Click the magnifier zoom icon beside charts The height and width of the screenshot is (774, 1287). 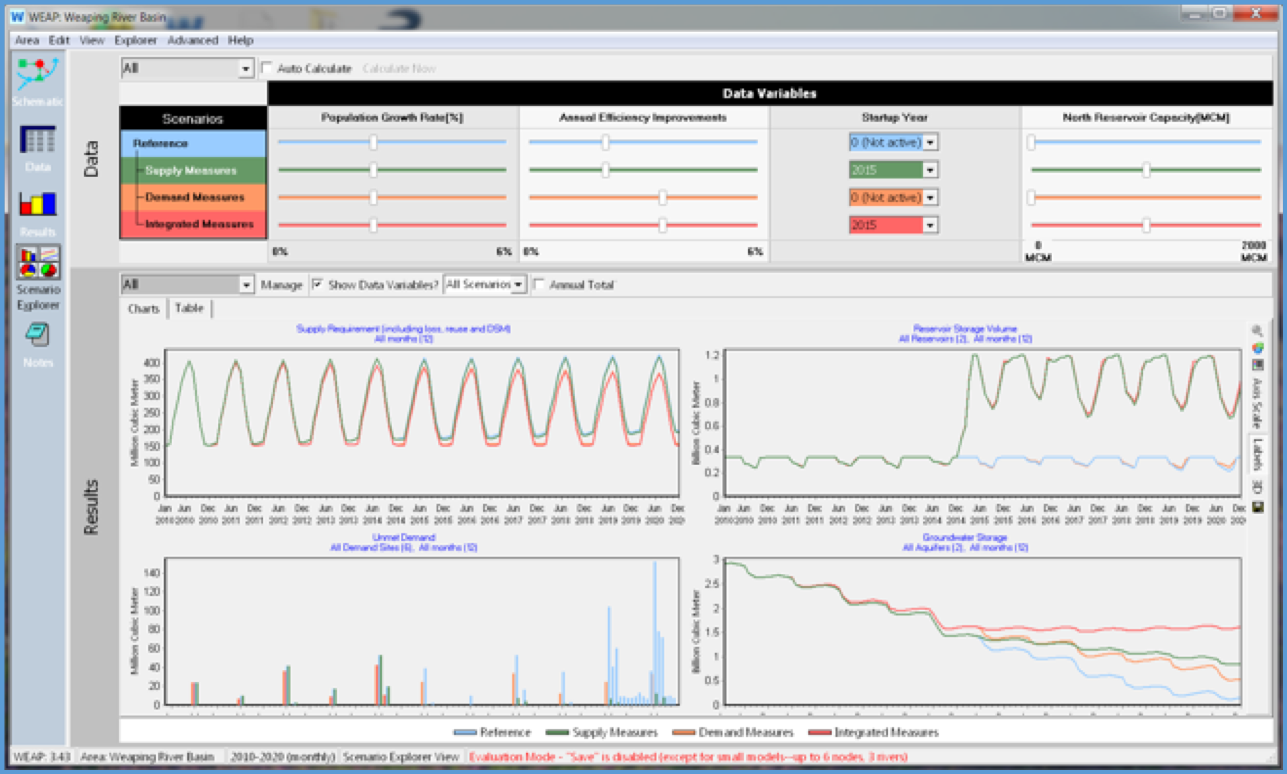tap(1257, 331)
